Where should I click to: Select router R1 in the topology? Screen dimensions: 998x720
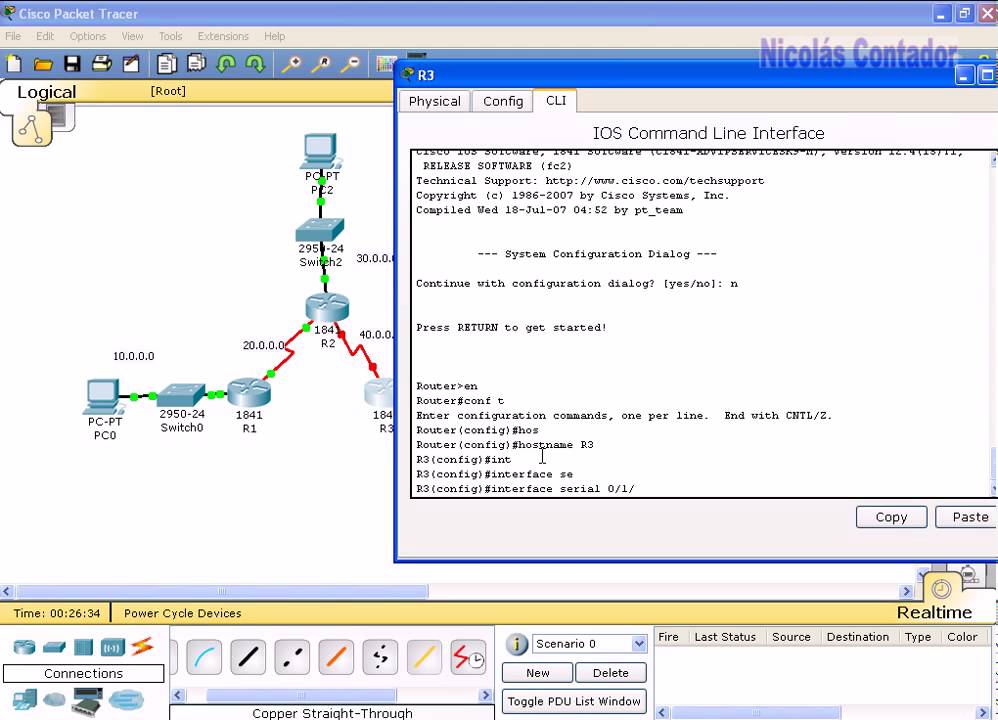point(249,392)
